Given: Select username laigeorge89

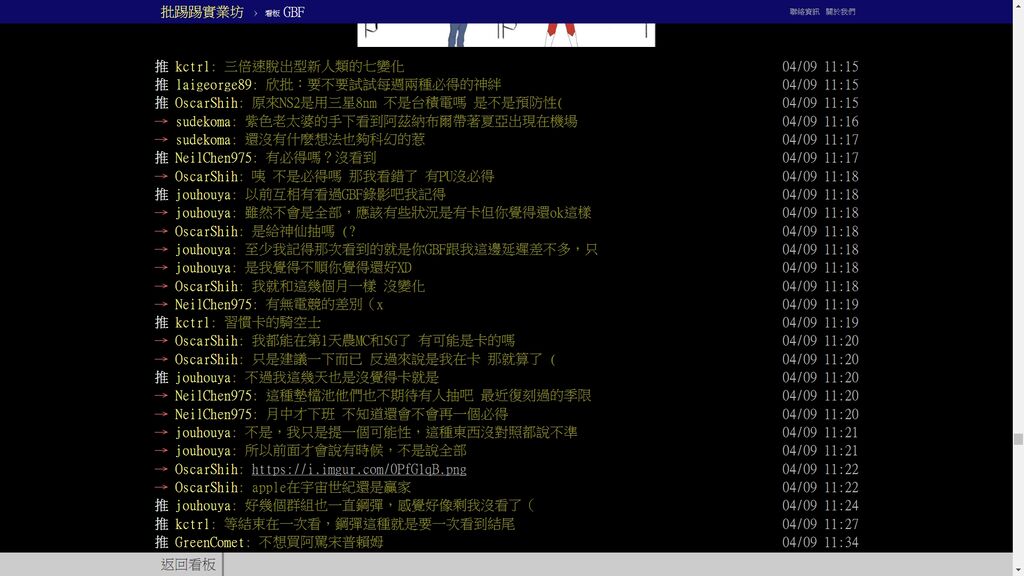Looking at the screenshot, I should 214,85.
